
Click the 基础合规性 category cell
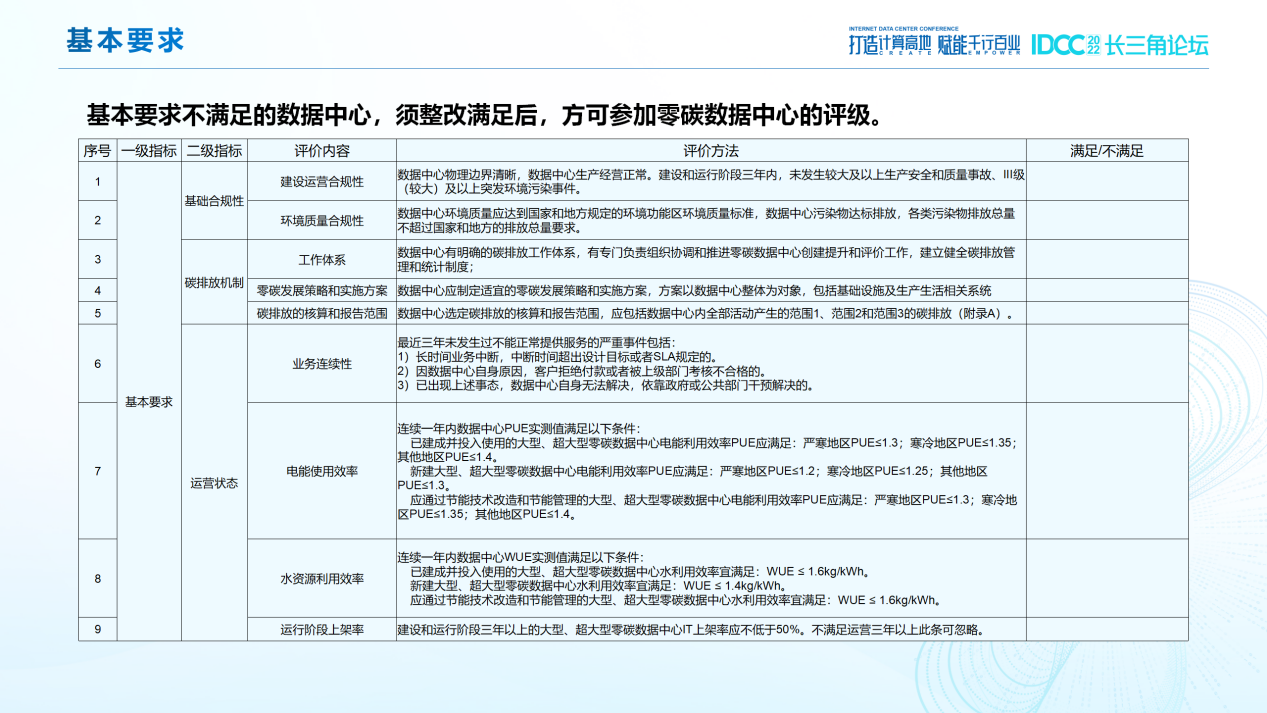214,201
